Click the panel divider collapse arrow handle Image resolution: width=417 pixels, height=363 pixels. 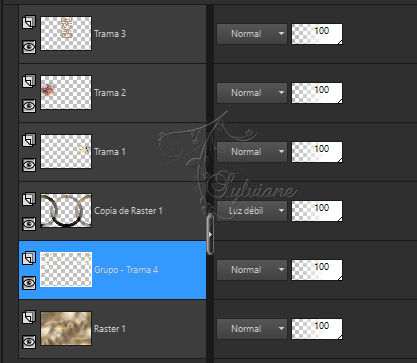(210, 234)
